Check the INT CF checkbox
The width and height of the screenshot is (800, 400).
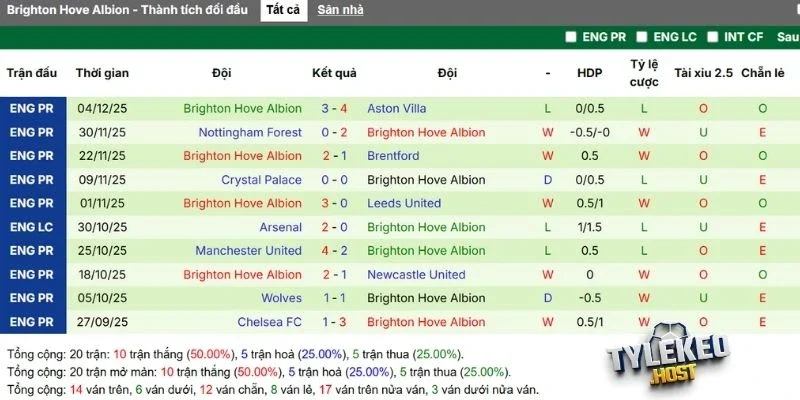(712, 37)
